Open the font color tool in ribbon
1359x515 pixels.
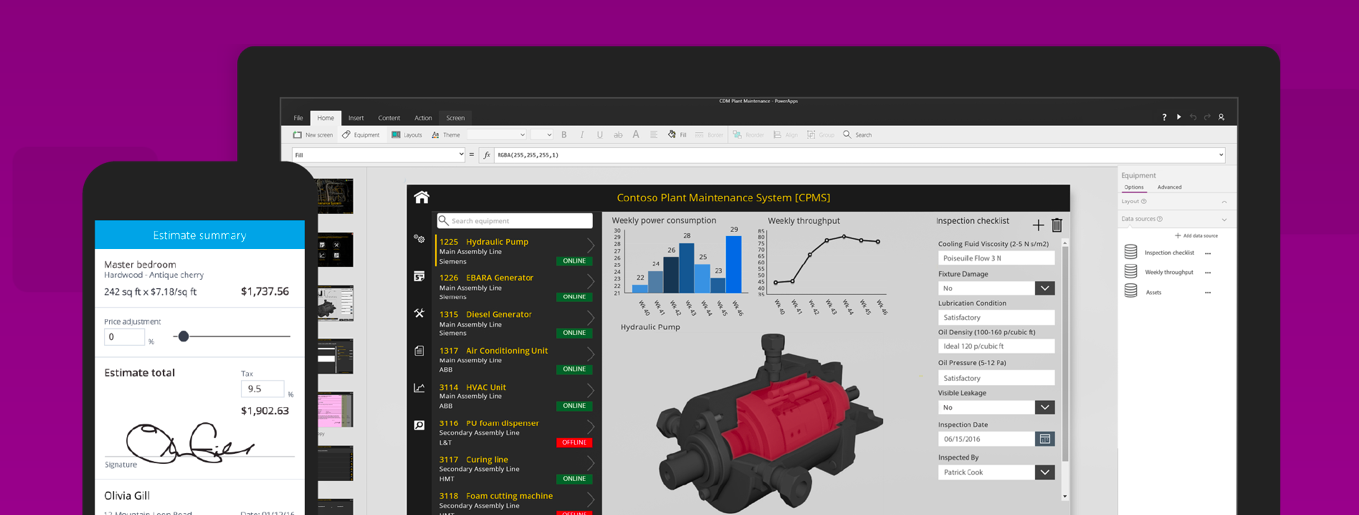coord(635,134)
